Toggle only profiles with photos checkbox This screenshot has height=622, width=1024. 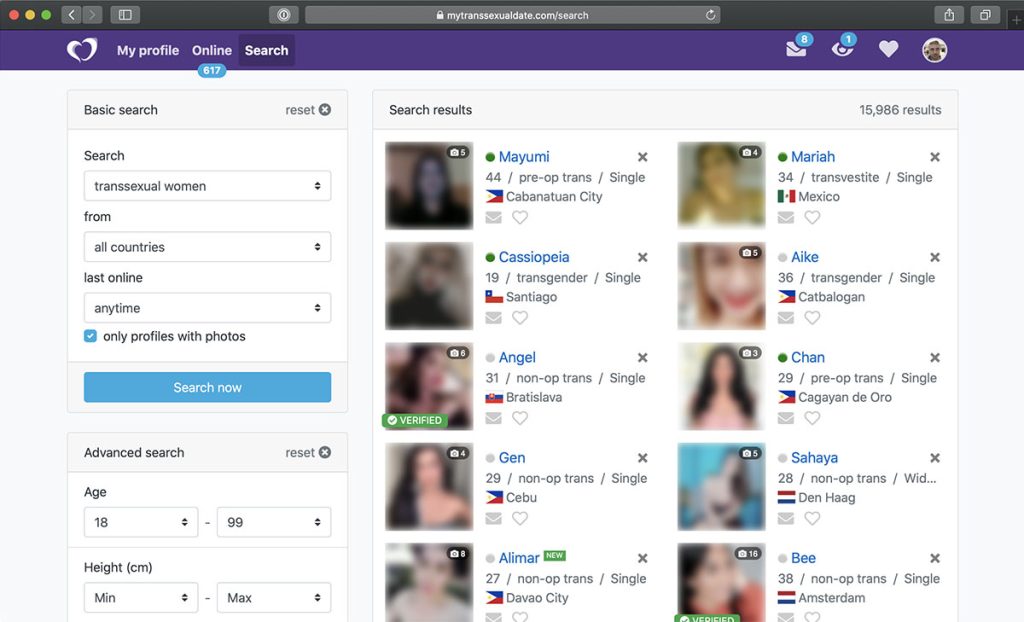(90, 336)
